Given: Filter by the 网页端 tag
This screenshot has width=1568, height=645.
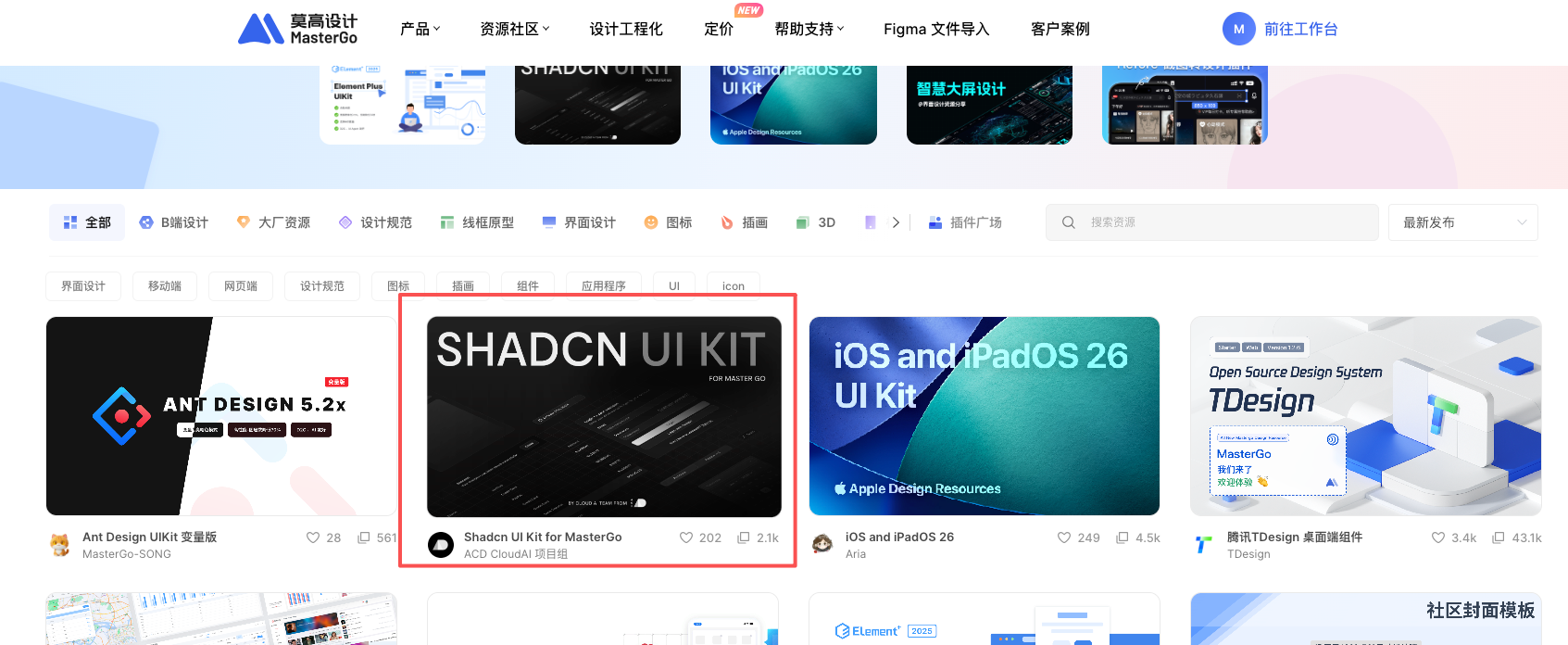Looking at the screenshot, I should point(241,286).
